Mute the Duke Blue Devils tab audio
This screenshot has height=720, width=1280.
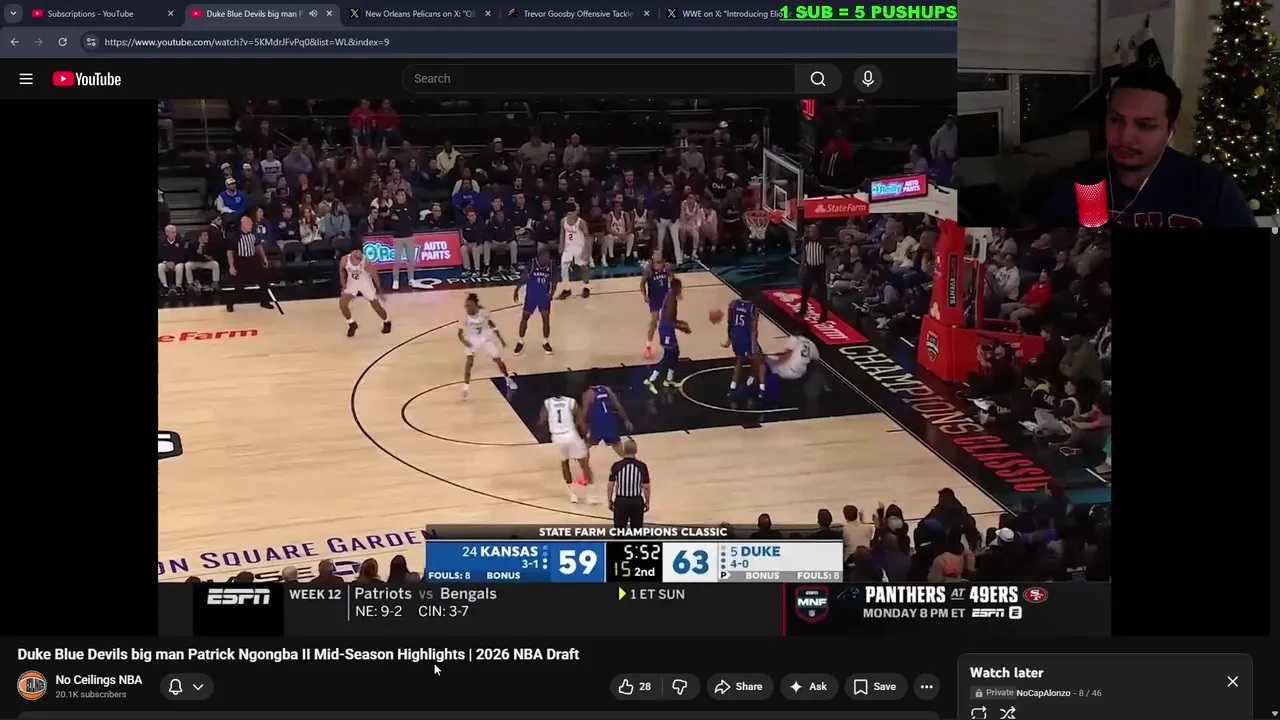(x=313, y=14)
